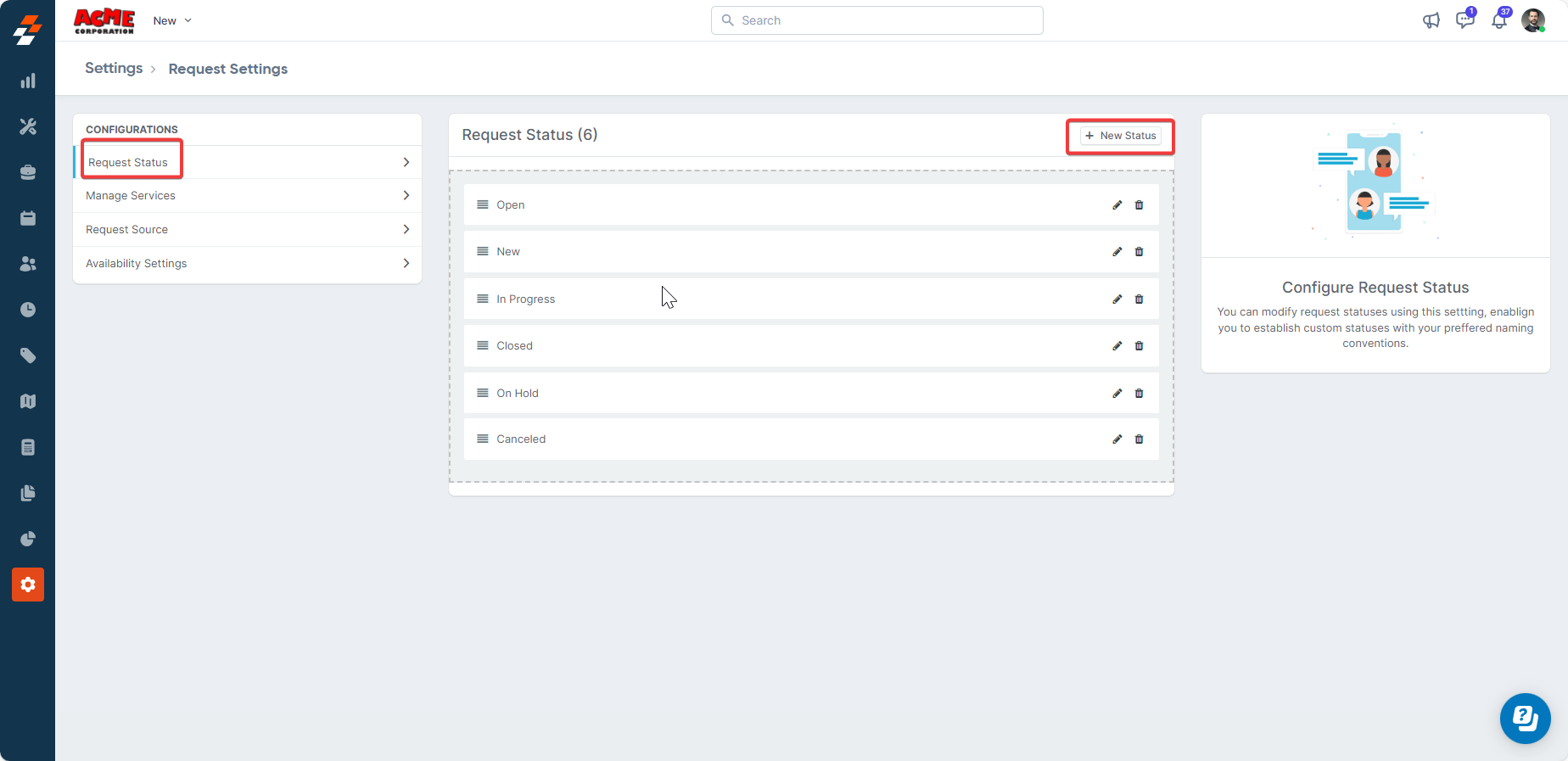Viewport: 1568px width, 761px height.
Task: Open the chat messages icon
Action: [1464, 21]
